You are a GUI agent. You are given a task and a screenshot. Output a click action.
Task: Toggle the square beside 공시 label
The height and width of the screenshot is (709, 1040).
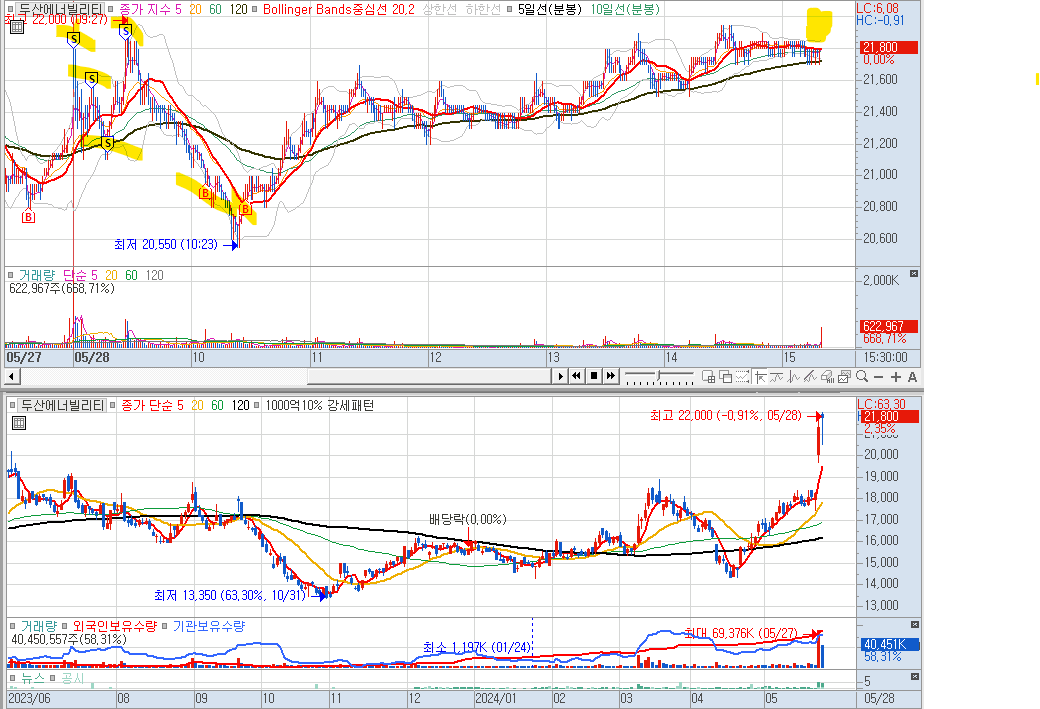pyautogui.click(x=53, y=678)
